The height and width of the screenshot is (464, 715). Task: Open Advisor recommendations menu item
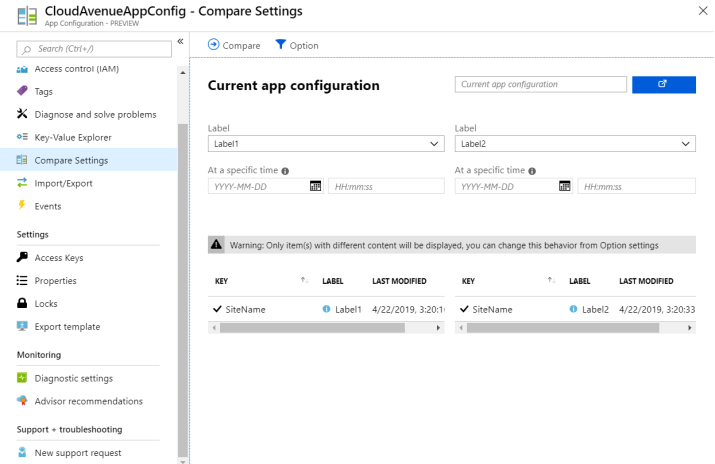click(88, 401)
